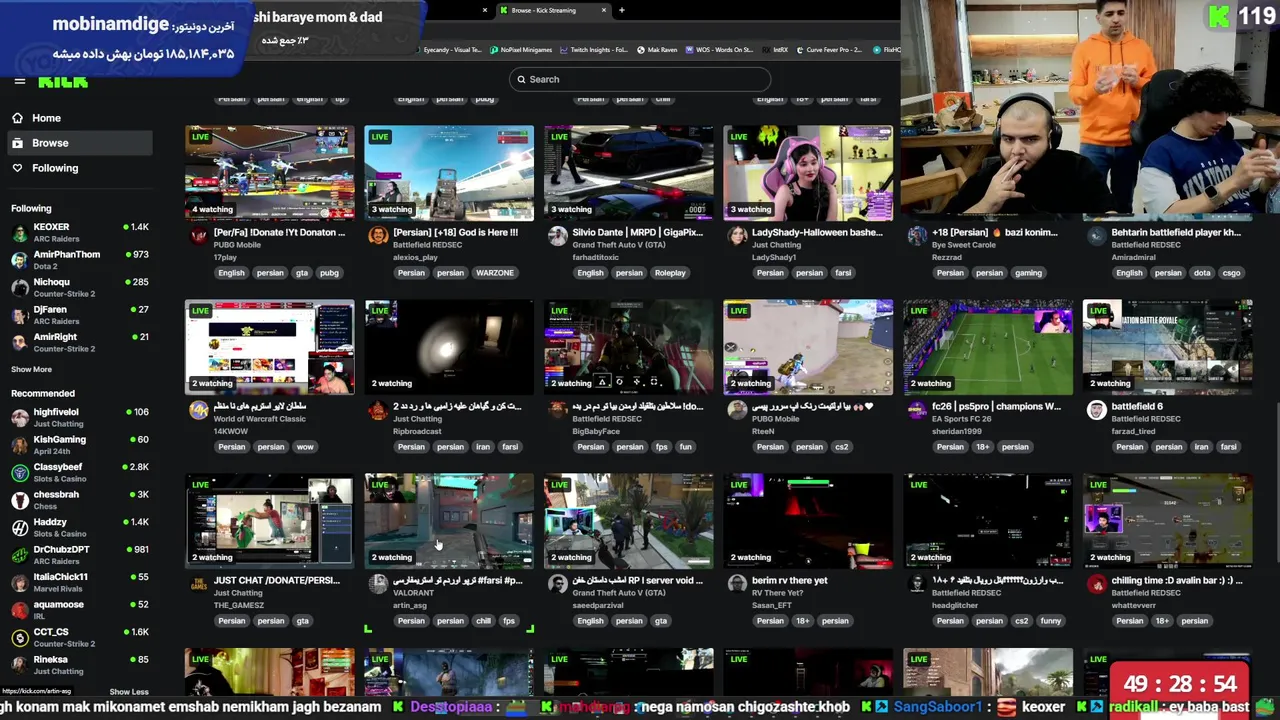The height and width of the screenshot is (720, 1280).
Task: Collapse the Recommended list with Show Less
Action: click(x=129, y=692)
